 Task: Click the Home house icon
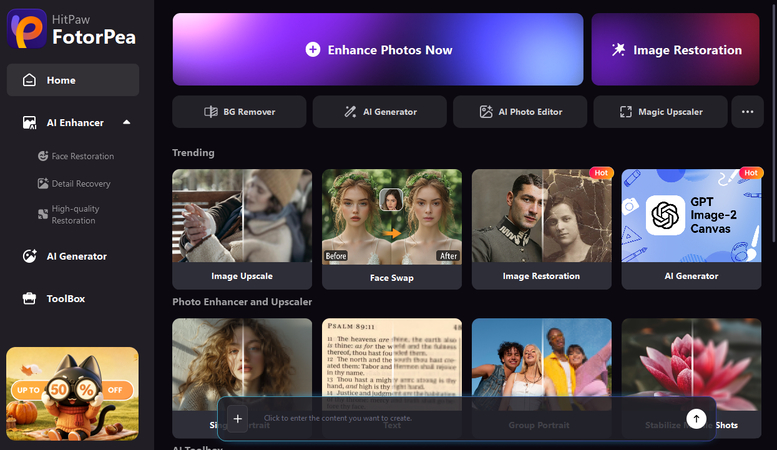(29, 80)
